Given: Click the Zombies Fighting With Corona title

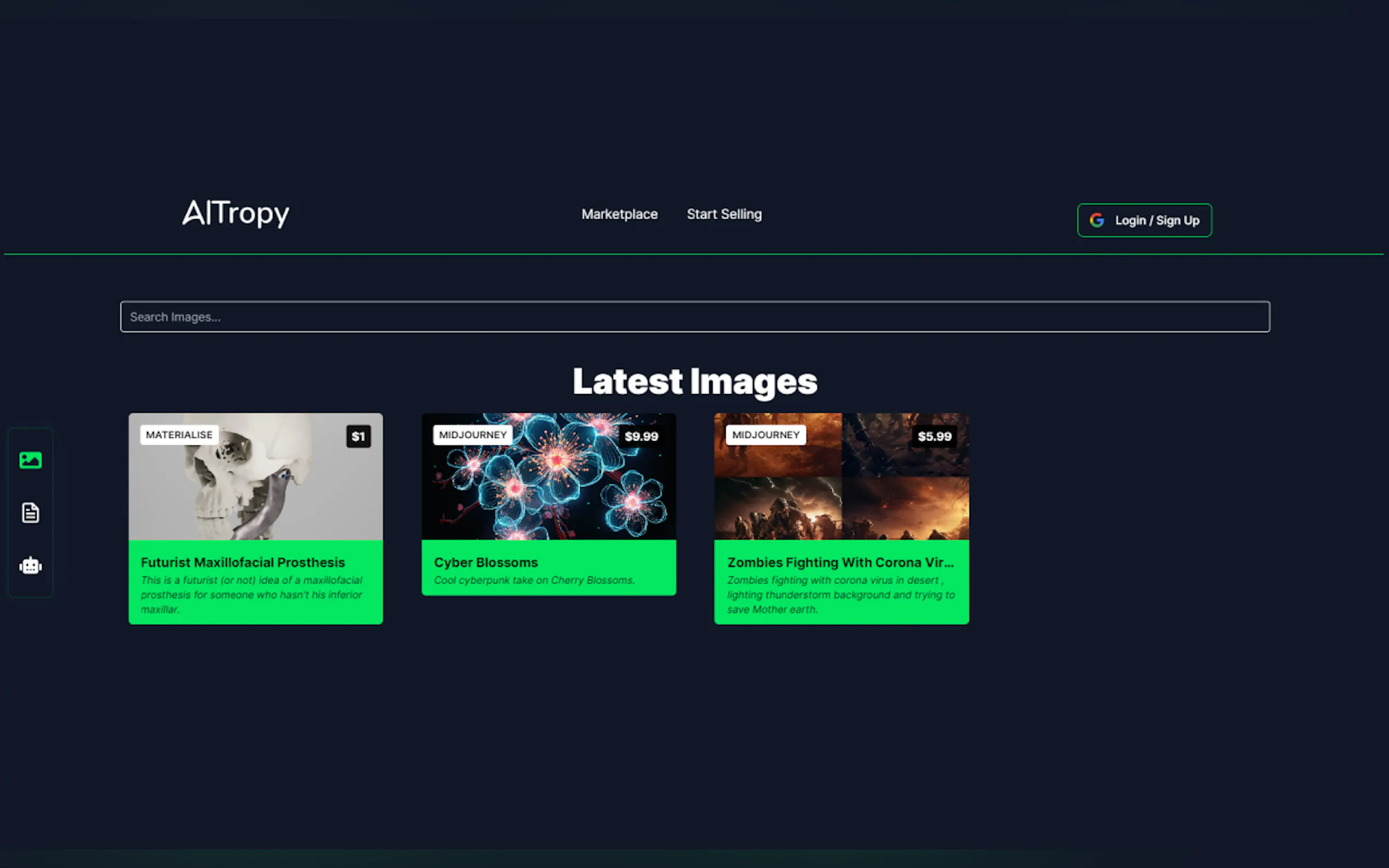Looking at the screenshot, I should tap(840, 562).
